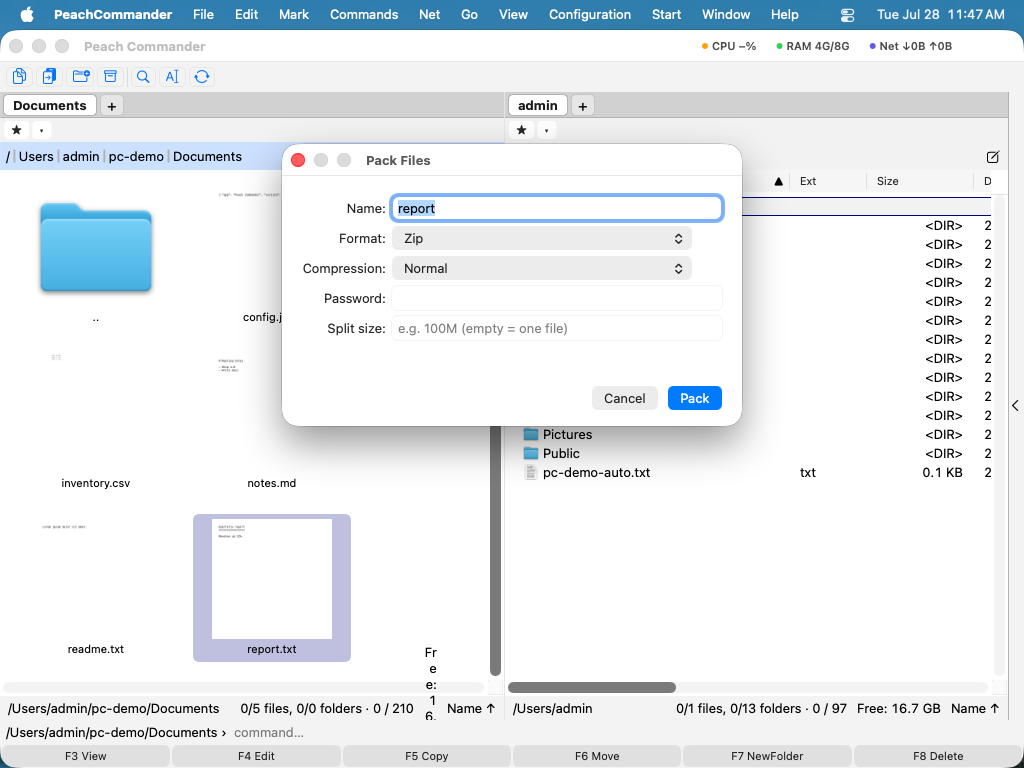Open Search with the magnifier icon
1024x768 pixels.
pos(142,76)
